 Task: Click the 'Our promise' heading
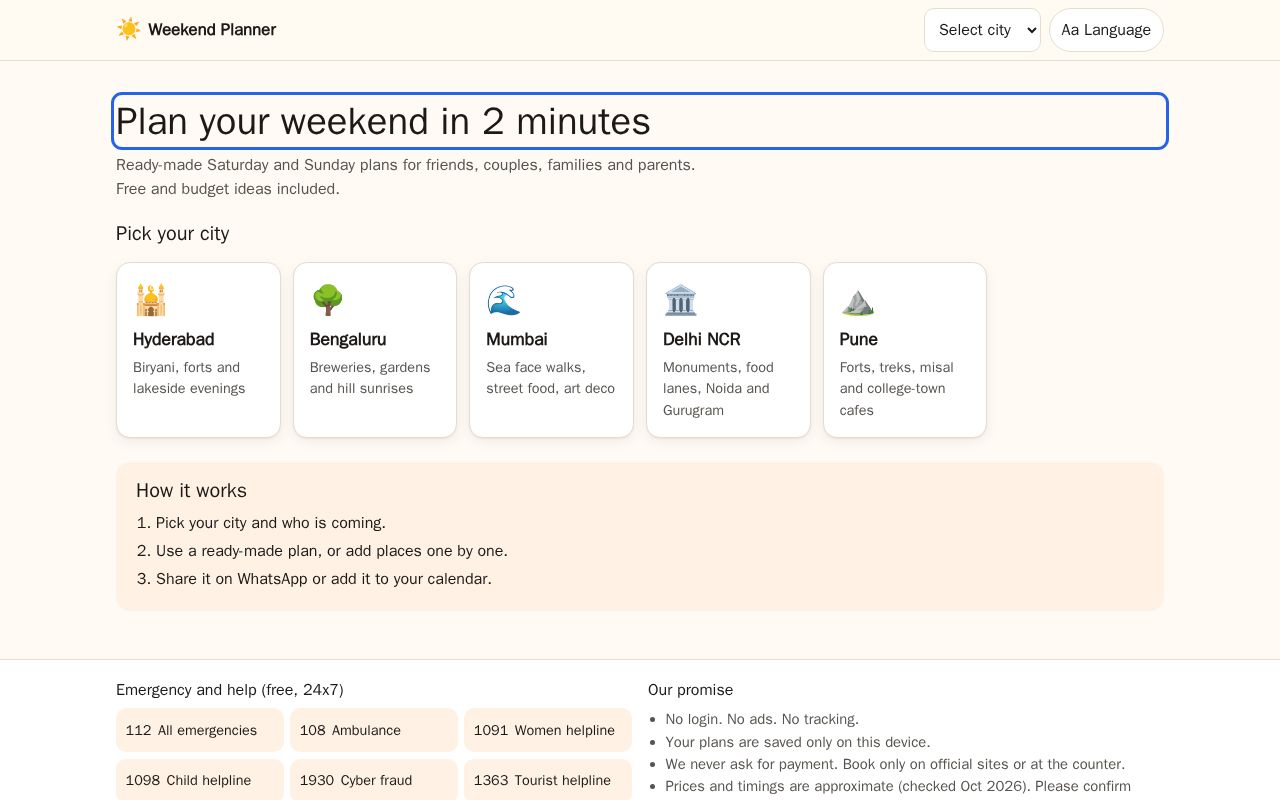coord(691,690)
